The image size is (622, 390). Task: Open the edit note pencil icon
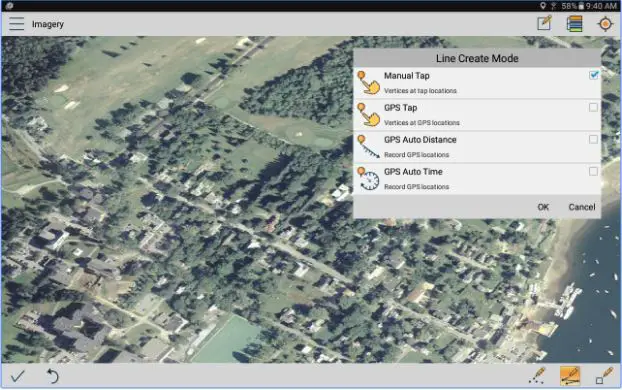click(544, 23)
